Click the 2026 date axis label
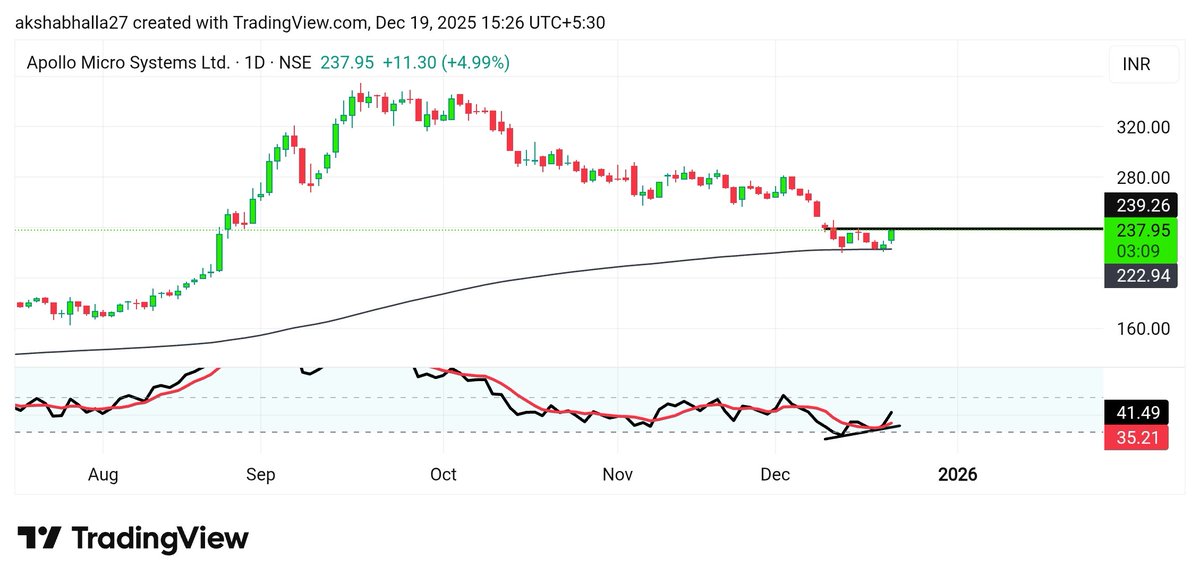The height and width of the screenshot is (582, 1200). click(x=958, y=474)
